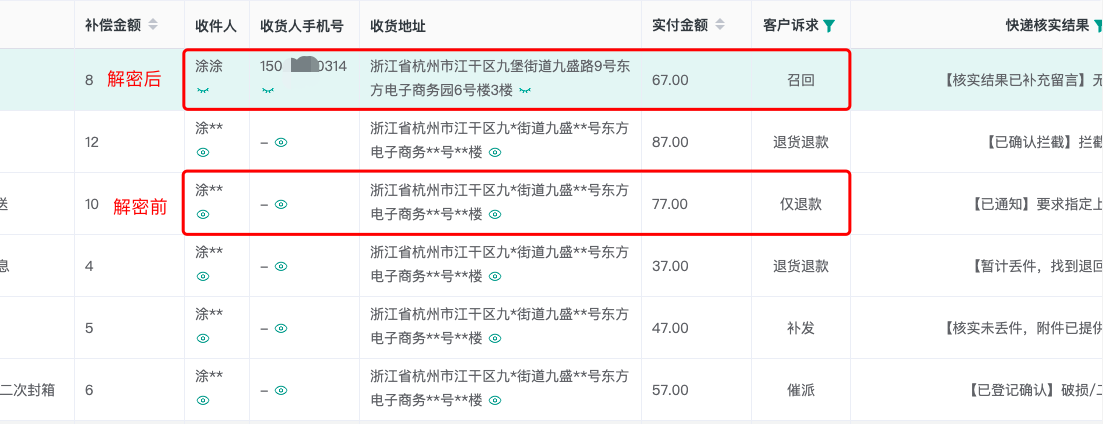The image size is (1103, 424).
Task: Reveal recipient name in the 37.00 row
Action: [x=203, y=276]
